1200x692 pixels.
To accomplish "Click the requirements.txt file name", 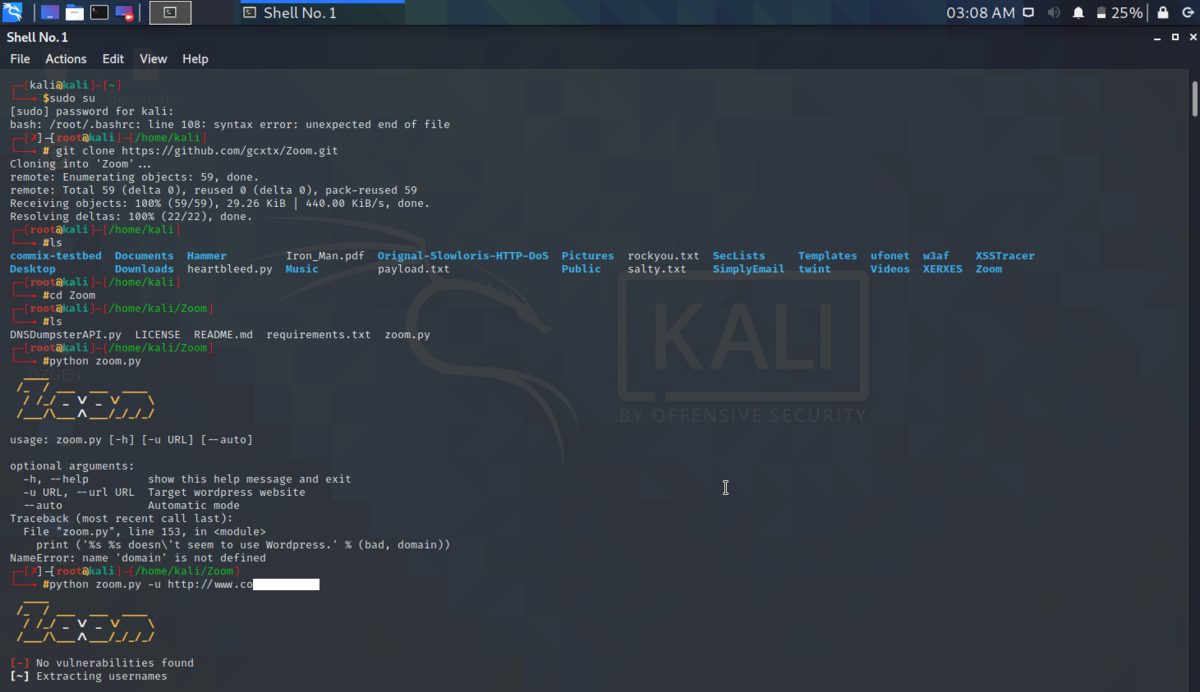I will click(319, 335).
